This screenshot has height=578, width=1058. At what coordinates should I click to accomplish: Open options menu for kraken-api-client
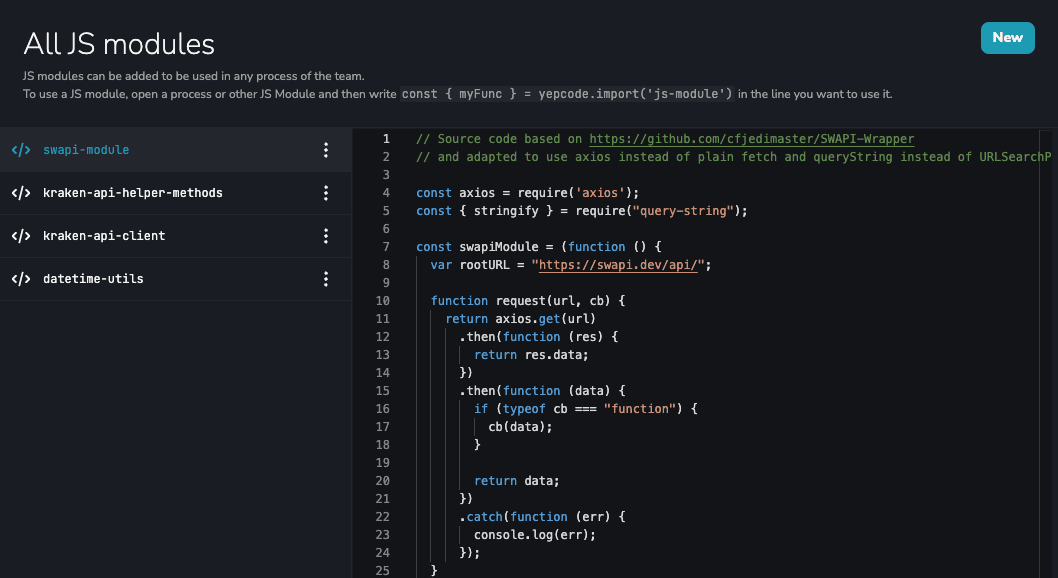(326, 236)
